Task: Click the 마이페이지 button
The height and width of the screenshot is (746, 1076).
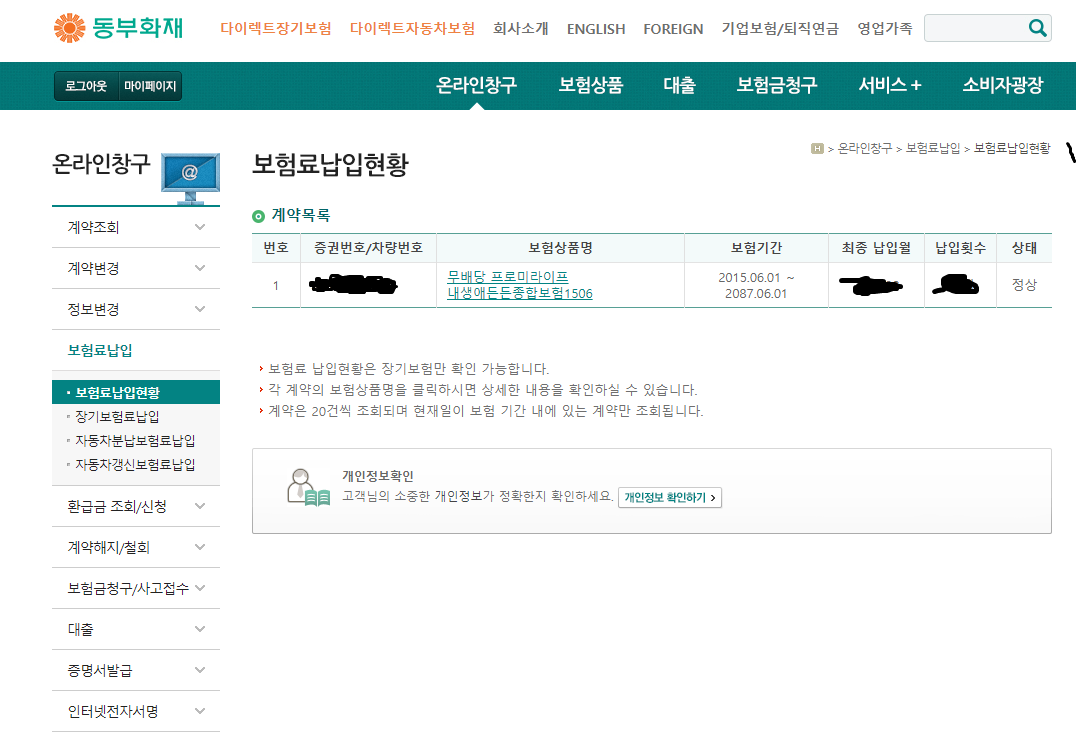Action: pos(150,86)
